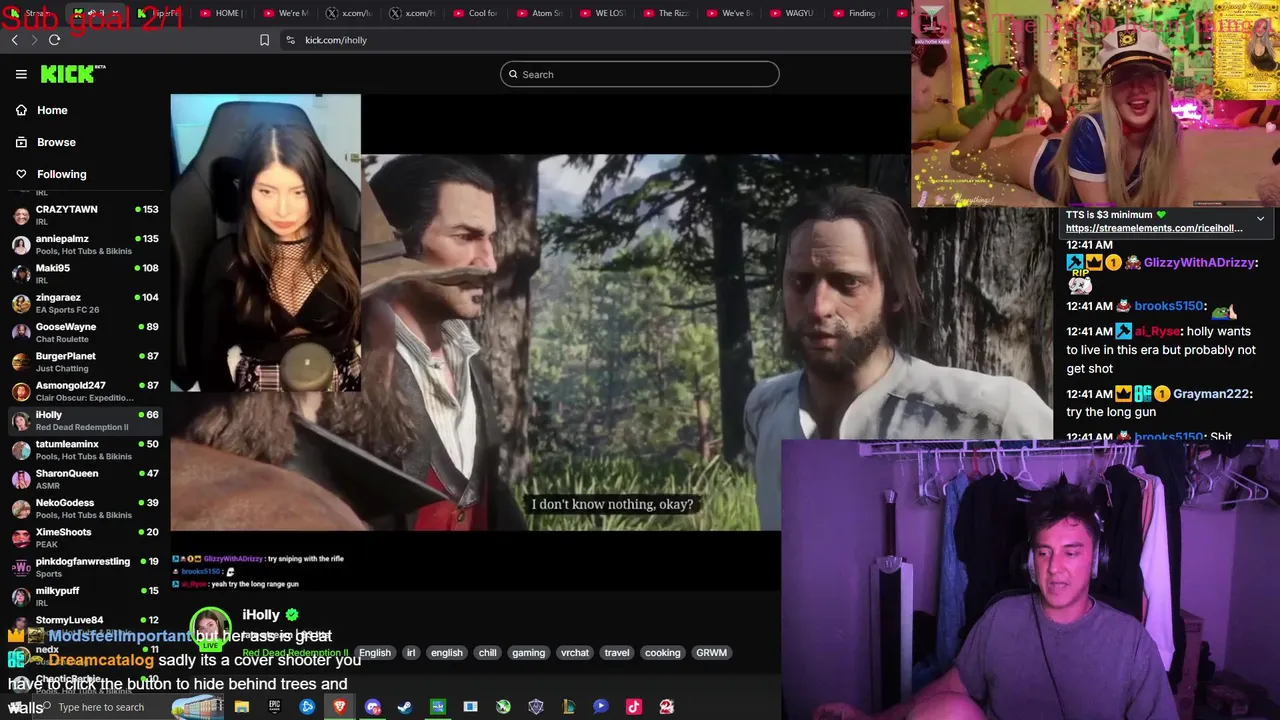Click the 'irl' tag
Screen dimensions: 1280x720
click(x=410, y=652)
